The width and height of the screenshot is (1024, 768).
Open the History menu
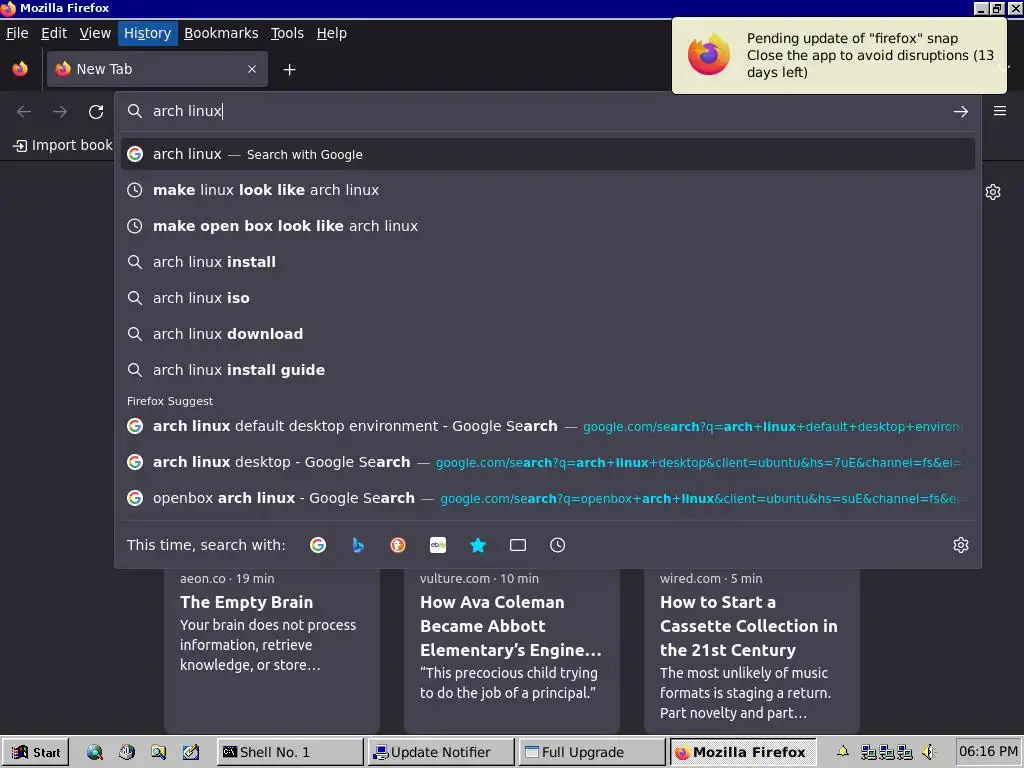point(148,33)
